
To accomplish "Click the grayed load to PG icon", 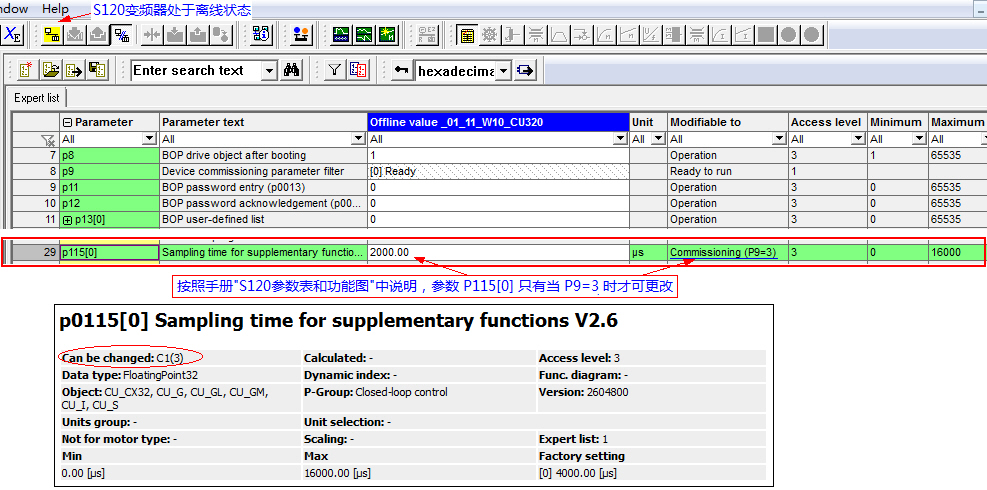I will tap(98, 35).
